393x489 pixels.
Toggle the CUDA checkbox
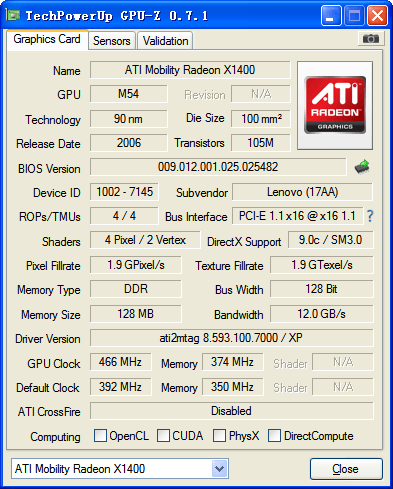163,435
